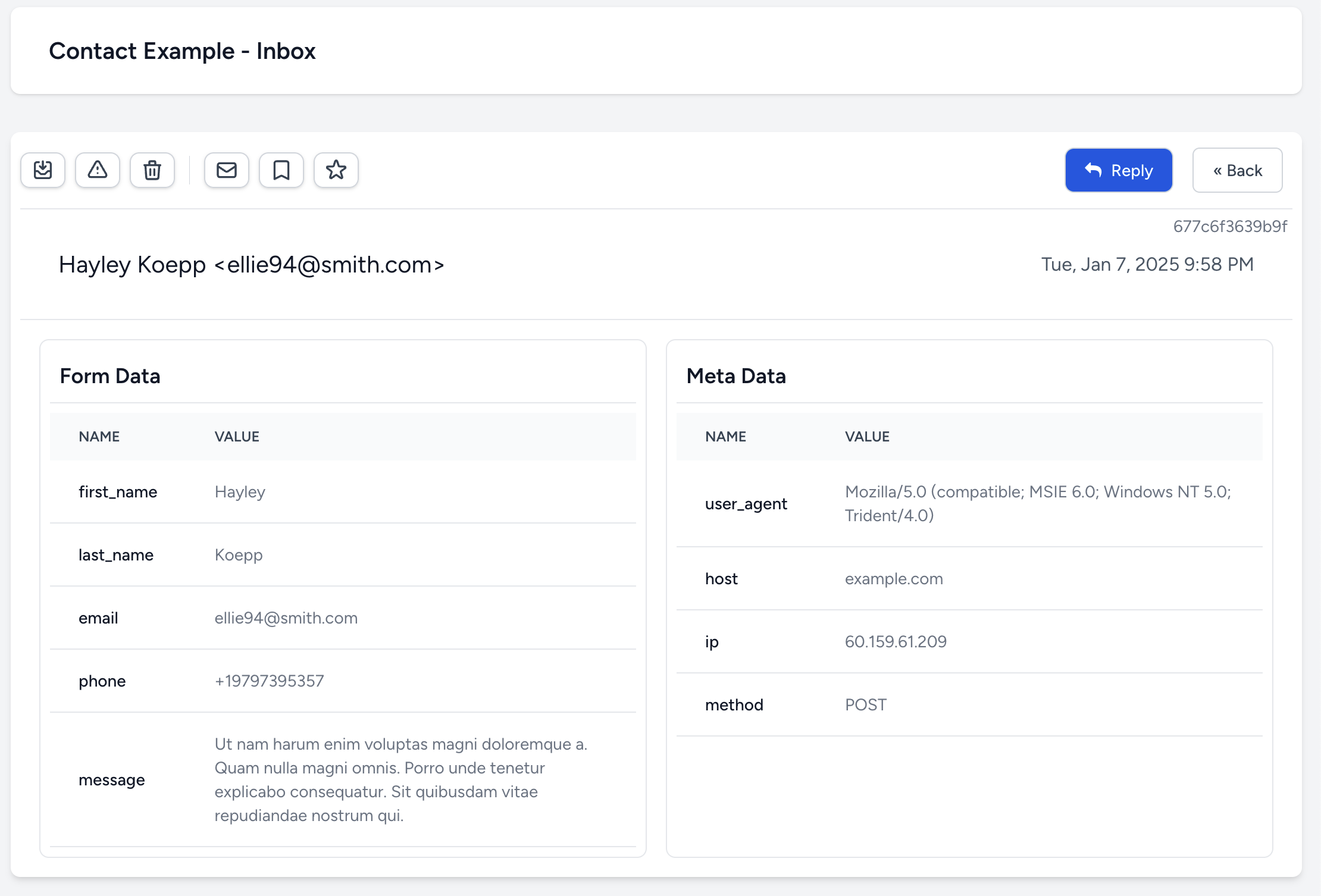This screenshot has width=1321, height=896.
Task: Click the phone field label
Action: (x=102, y=681)
